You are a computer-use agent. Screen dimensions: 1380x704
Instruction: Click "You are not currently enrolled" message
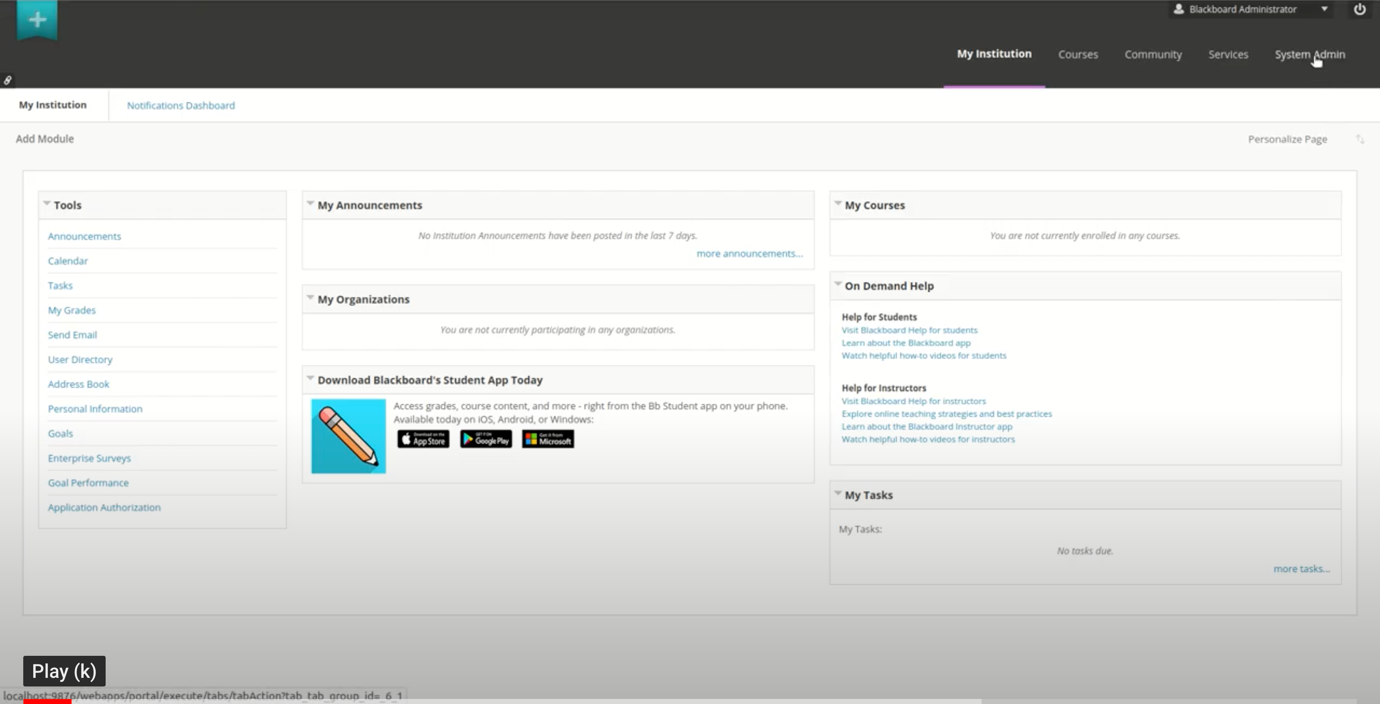(x=1085, y=236)
